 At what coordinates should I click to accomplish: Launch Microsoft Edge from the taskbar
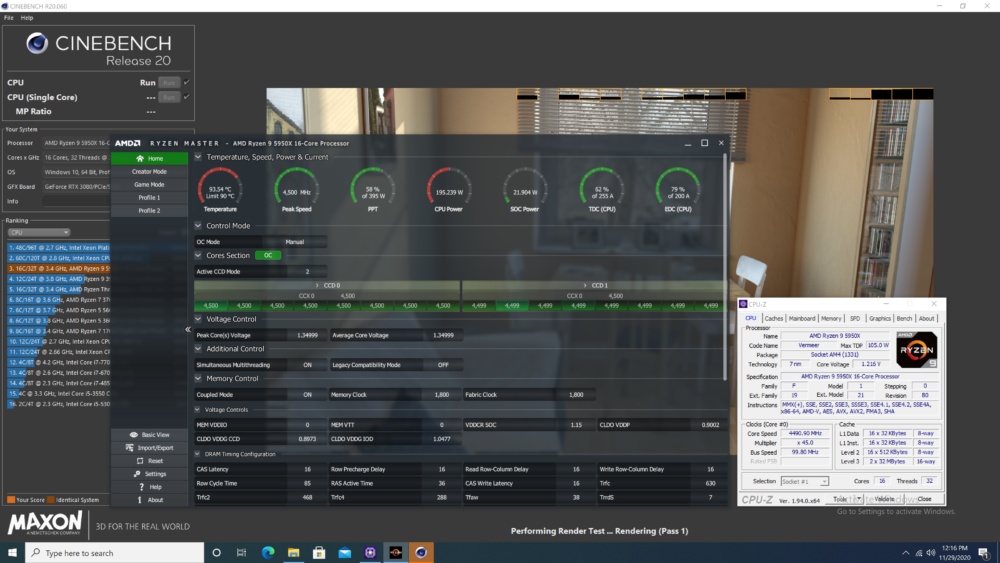pos(268,553)
